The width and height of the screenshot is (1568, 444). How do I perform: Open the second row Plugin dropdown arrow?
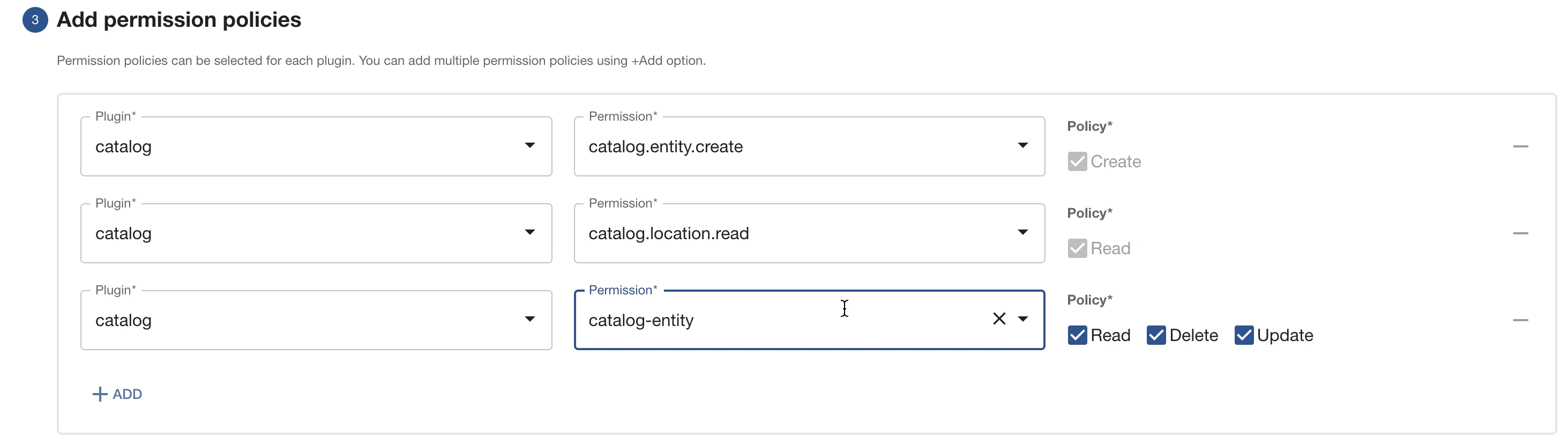[529, 233]
